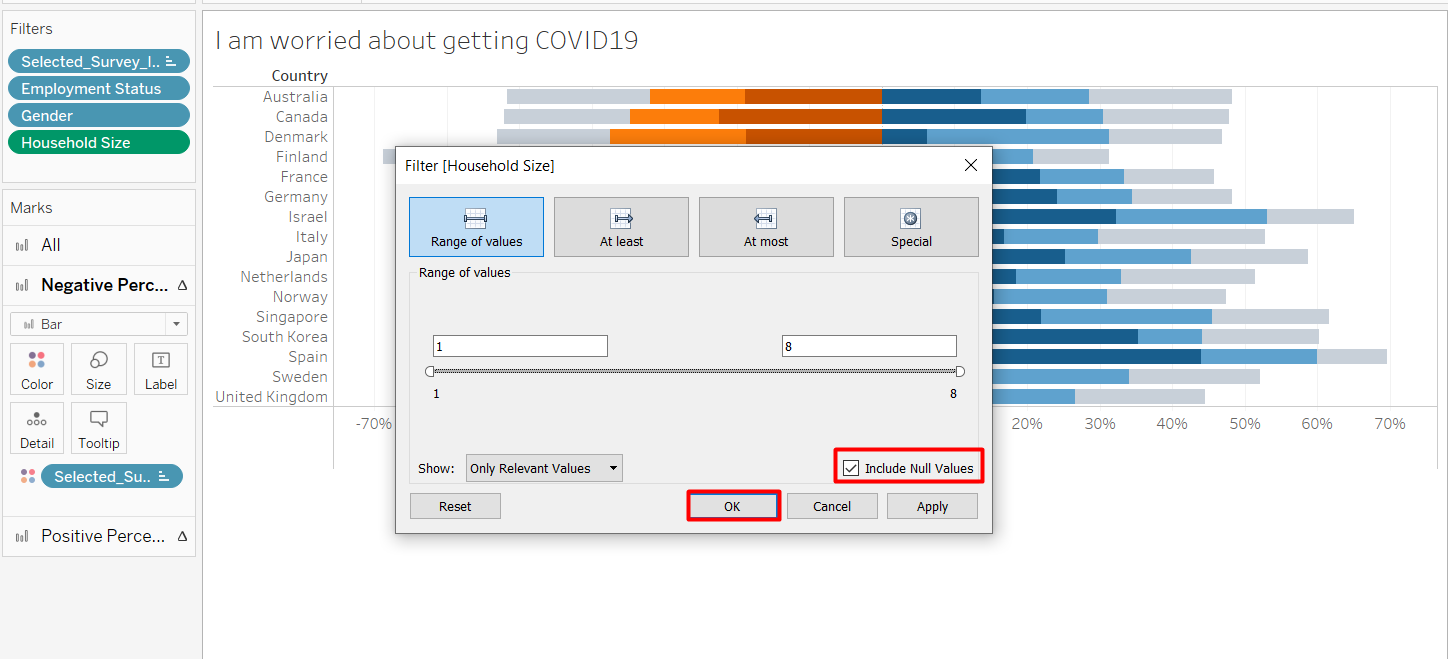Open the Only Relevant Values dropdown

click(544, 468)
